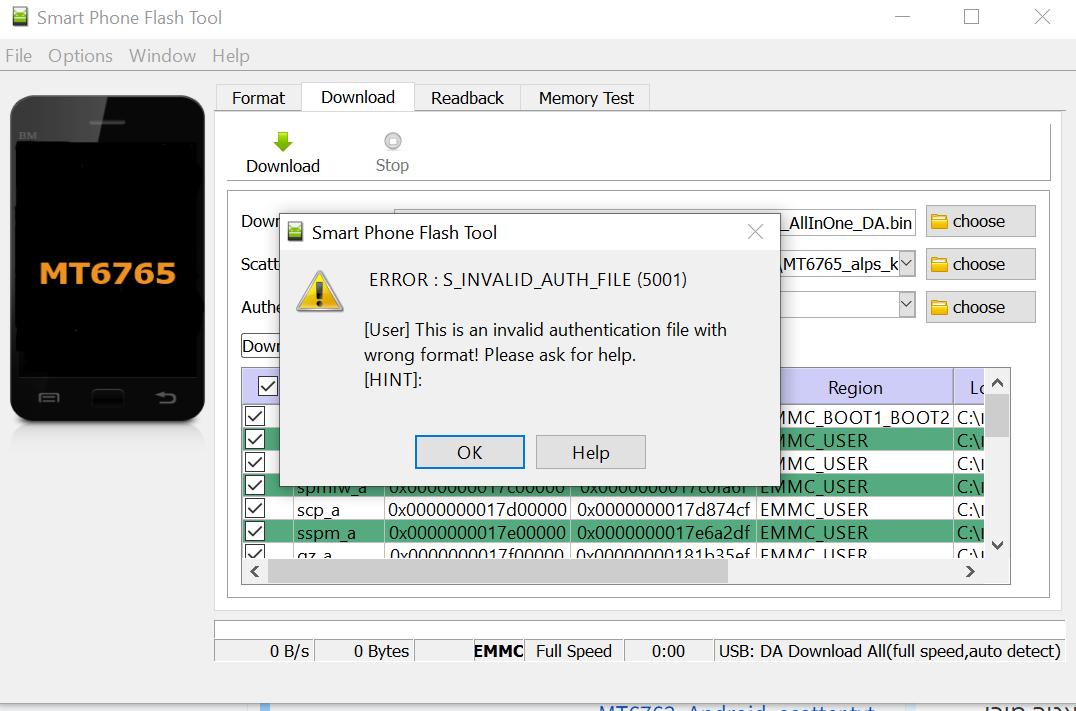Close the error dialog with X

[757, 232]
